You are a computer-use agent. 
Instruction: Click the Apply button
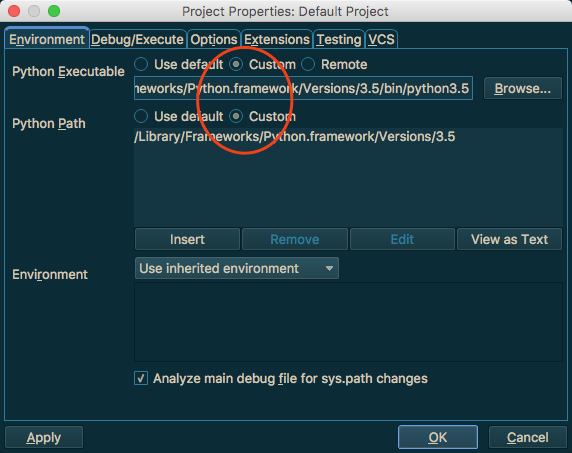44,437
